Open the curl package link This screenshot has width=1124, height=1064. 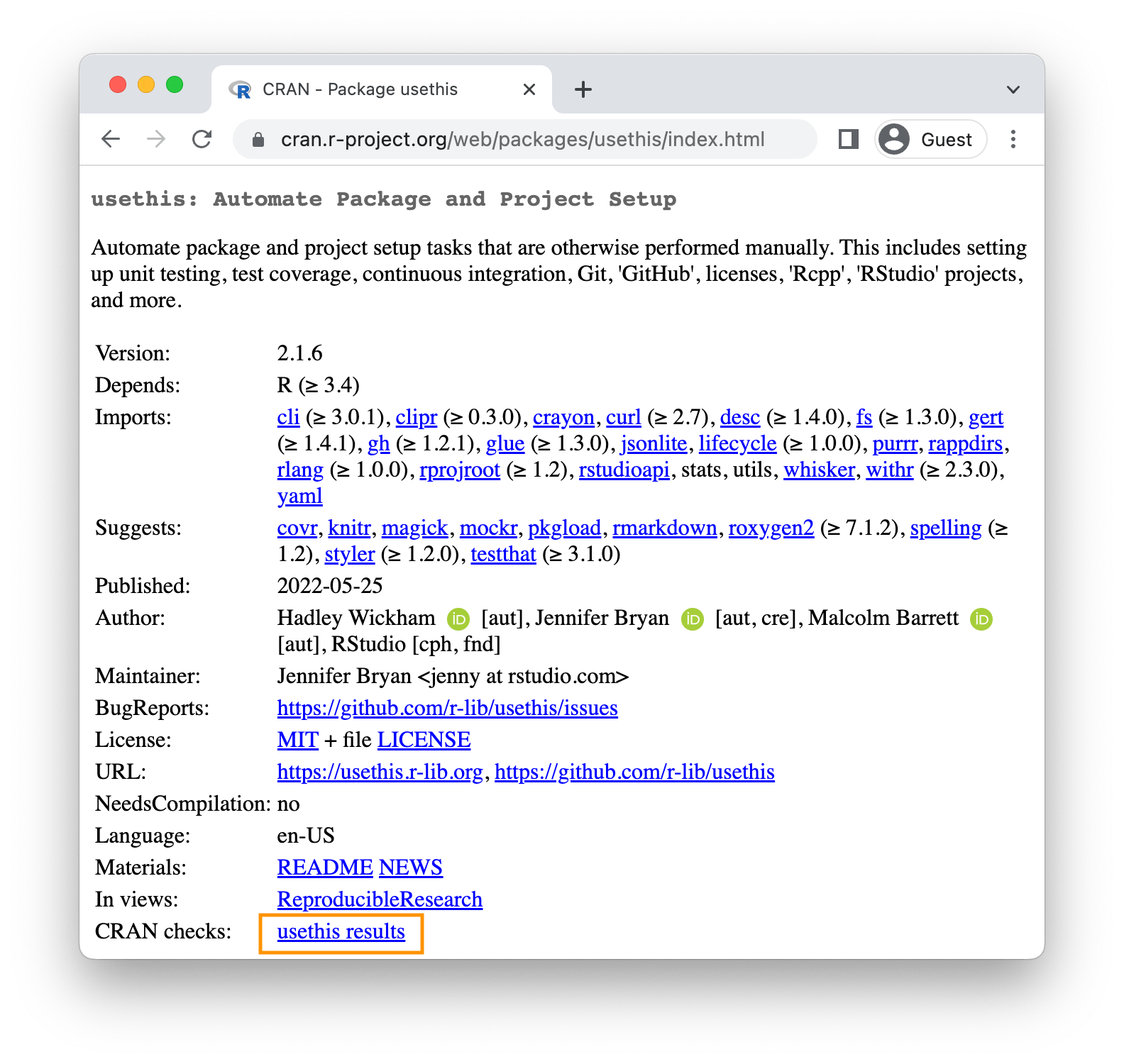point(624,417)
